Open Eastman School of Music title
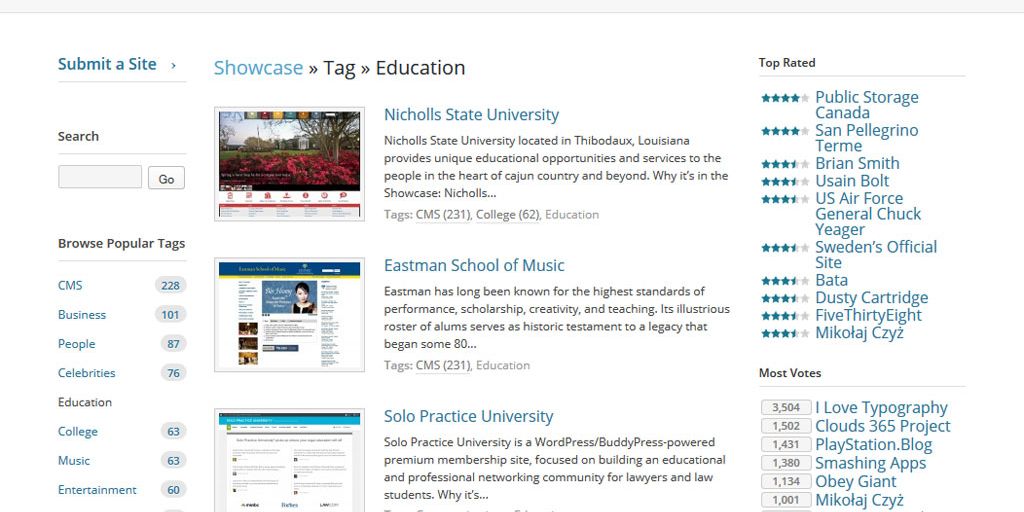1024x512 pixels. (474, 265)
